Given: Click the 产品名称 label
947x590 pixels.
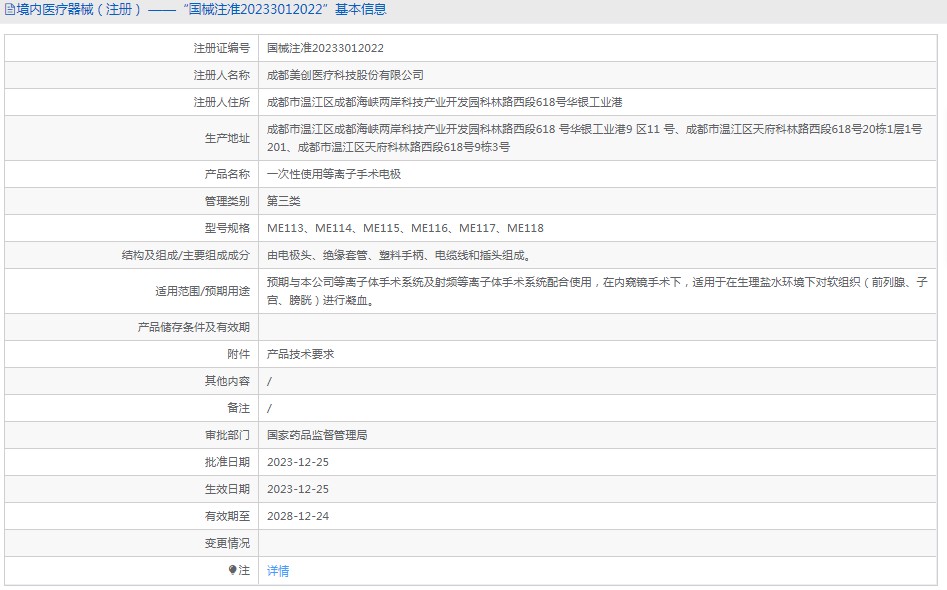Looking at the screenshot, I should point(227,175).
